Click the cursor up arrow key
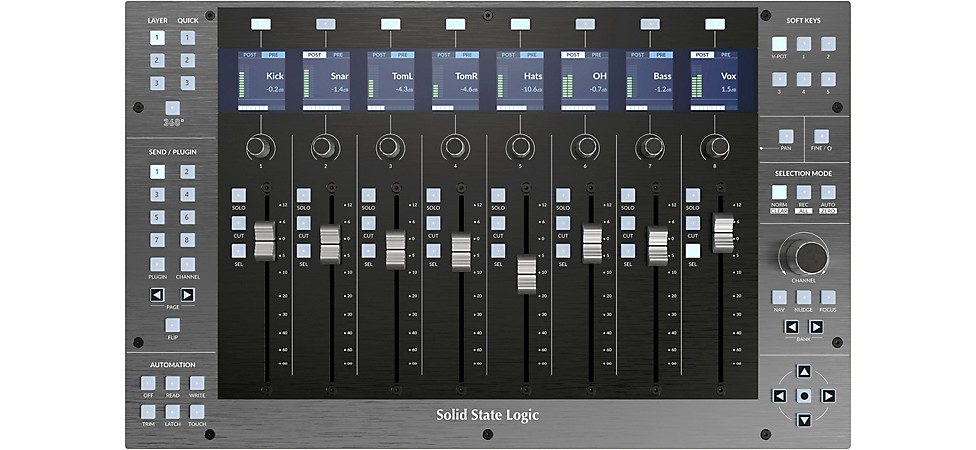This screenshot has width=976, height=450. (x=804, y=372)
